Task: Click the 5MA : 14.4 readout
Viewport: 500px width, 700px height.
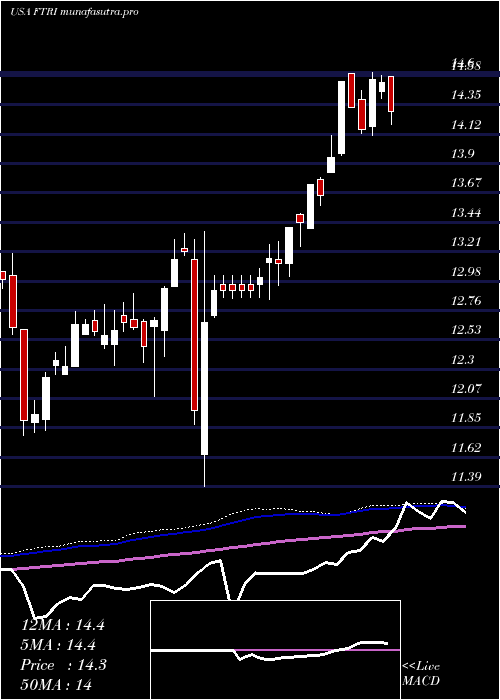Action: click(58, 645)
